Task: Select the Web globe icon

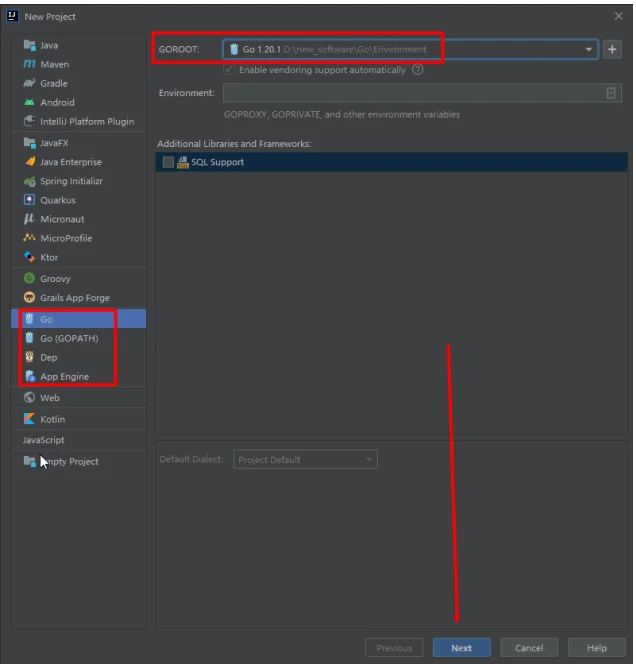Action: [30, 398]
